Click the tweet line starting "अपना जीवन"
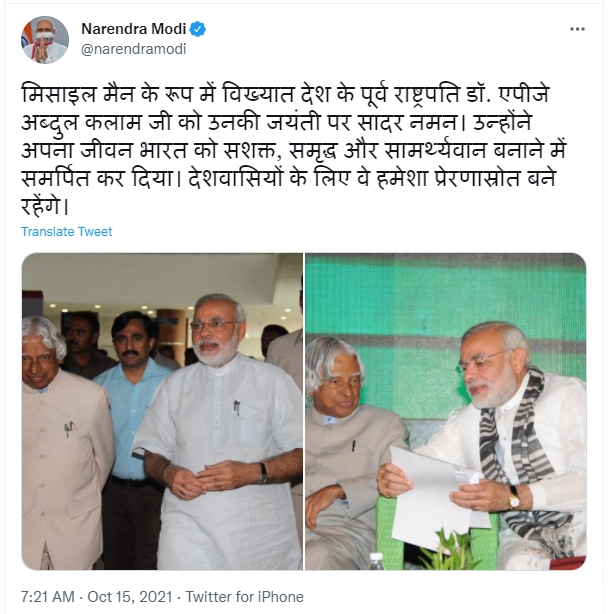This screenshot has width=608, height=614. click(294, 150)
